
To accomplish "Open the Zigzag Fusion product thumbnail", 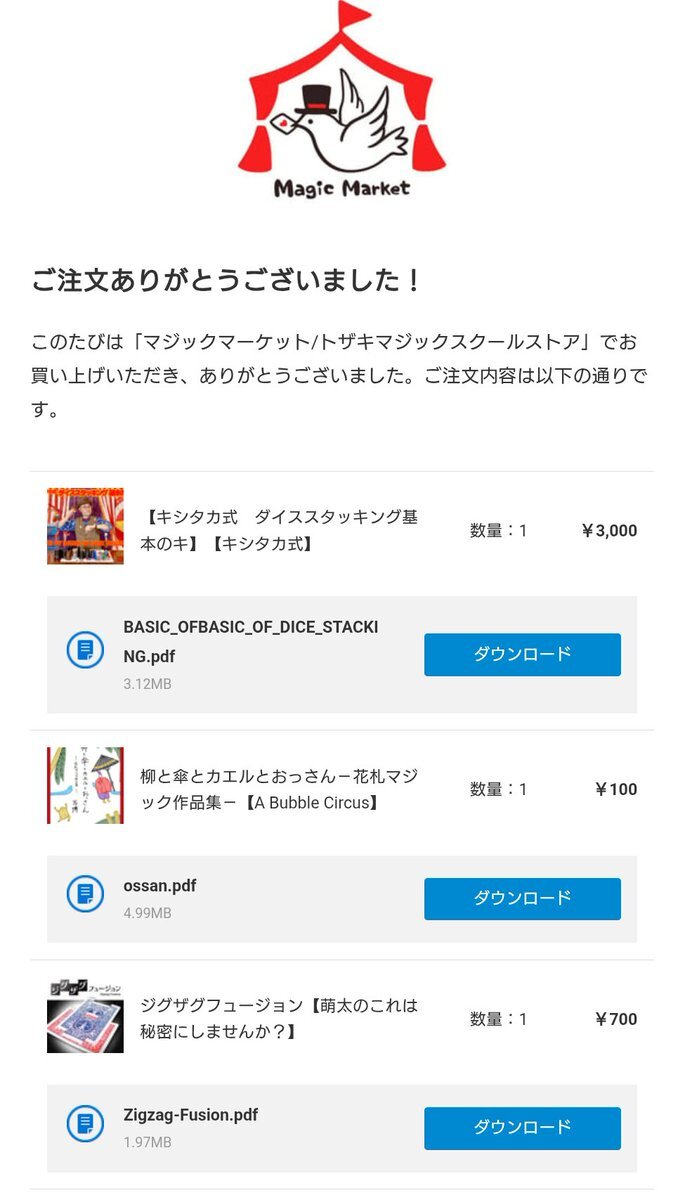I will click(x=85, y=1016).
